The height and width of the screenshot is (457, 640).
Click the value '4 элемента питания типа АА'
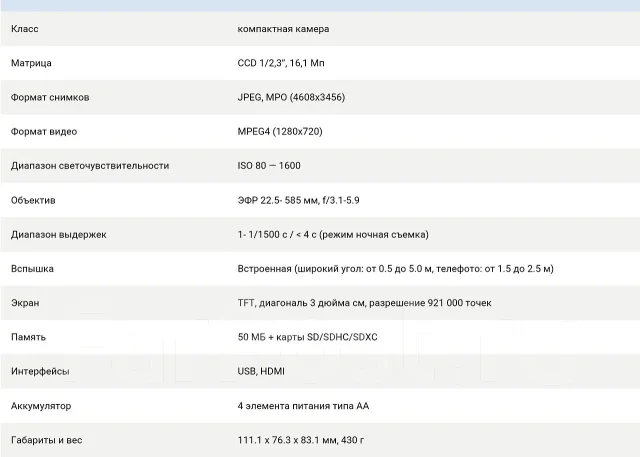[x=303, y=406]
